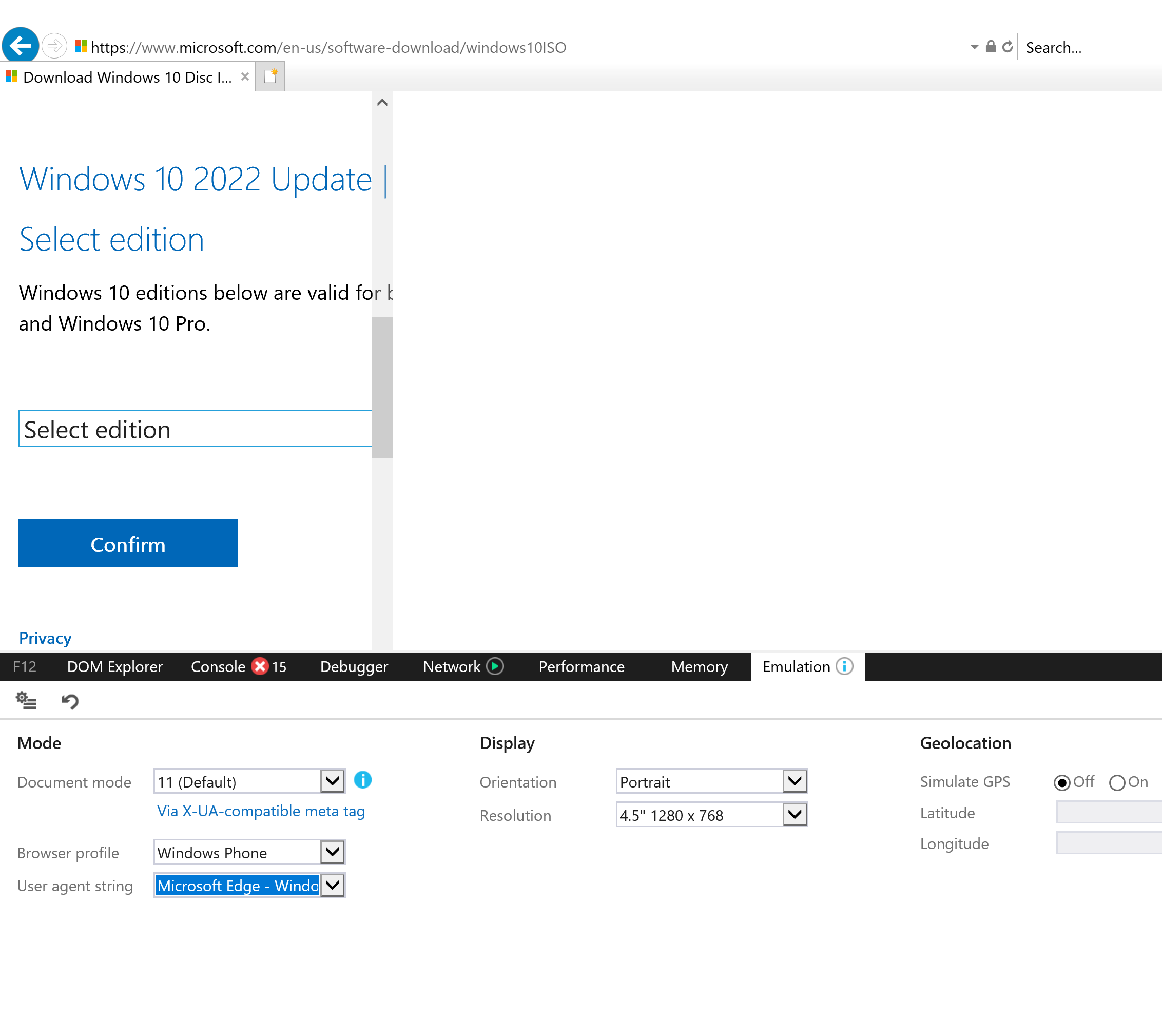The height and width of the screenshot is (1036, 1162).
Task: Open the address bar autocomplete dropdown arrow
Action: [x=974, y=47]
